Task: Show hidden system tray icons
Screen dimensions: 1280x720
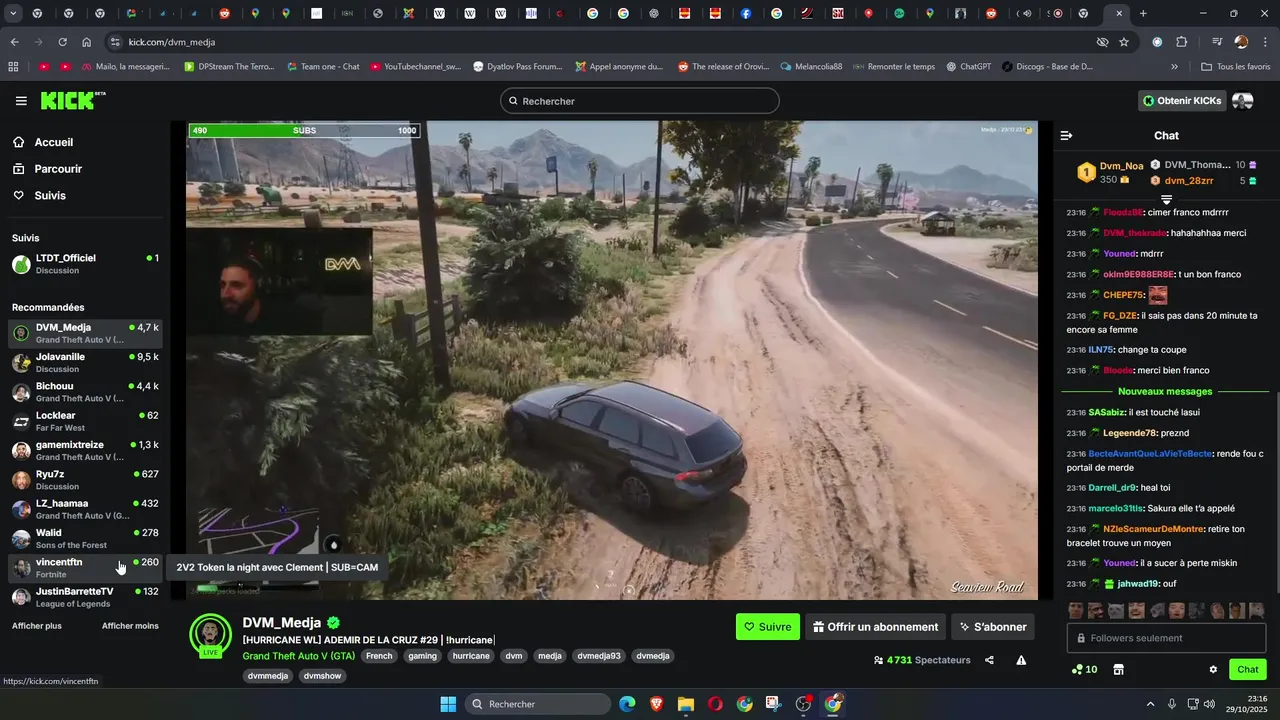Action: coord(1150,704)
